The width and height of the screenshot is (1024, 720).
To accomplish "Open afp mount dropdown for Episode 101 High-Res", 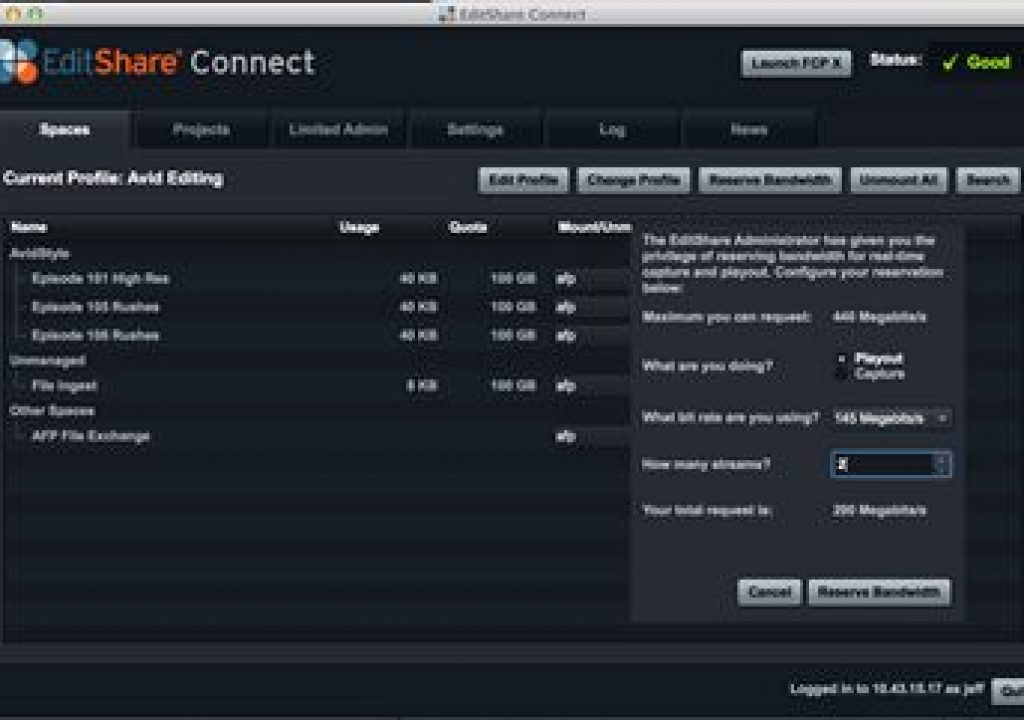I will coord(592,279).
